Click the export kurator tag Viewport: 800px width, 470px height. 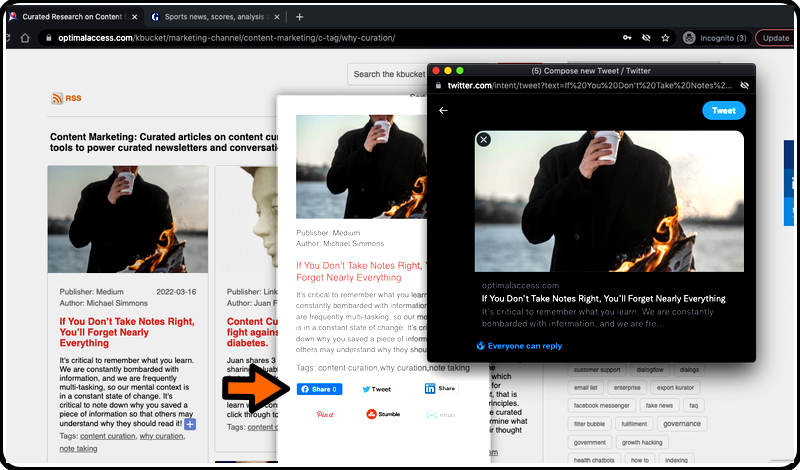click(675, 387)
